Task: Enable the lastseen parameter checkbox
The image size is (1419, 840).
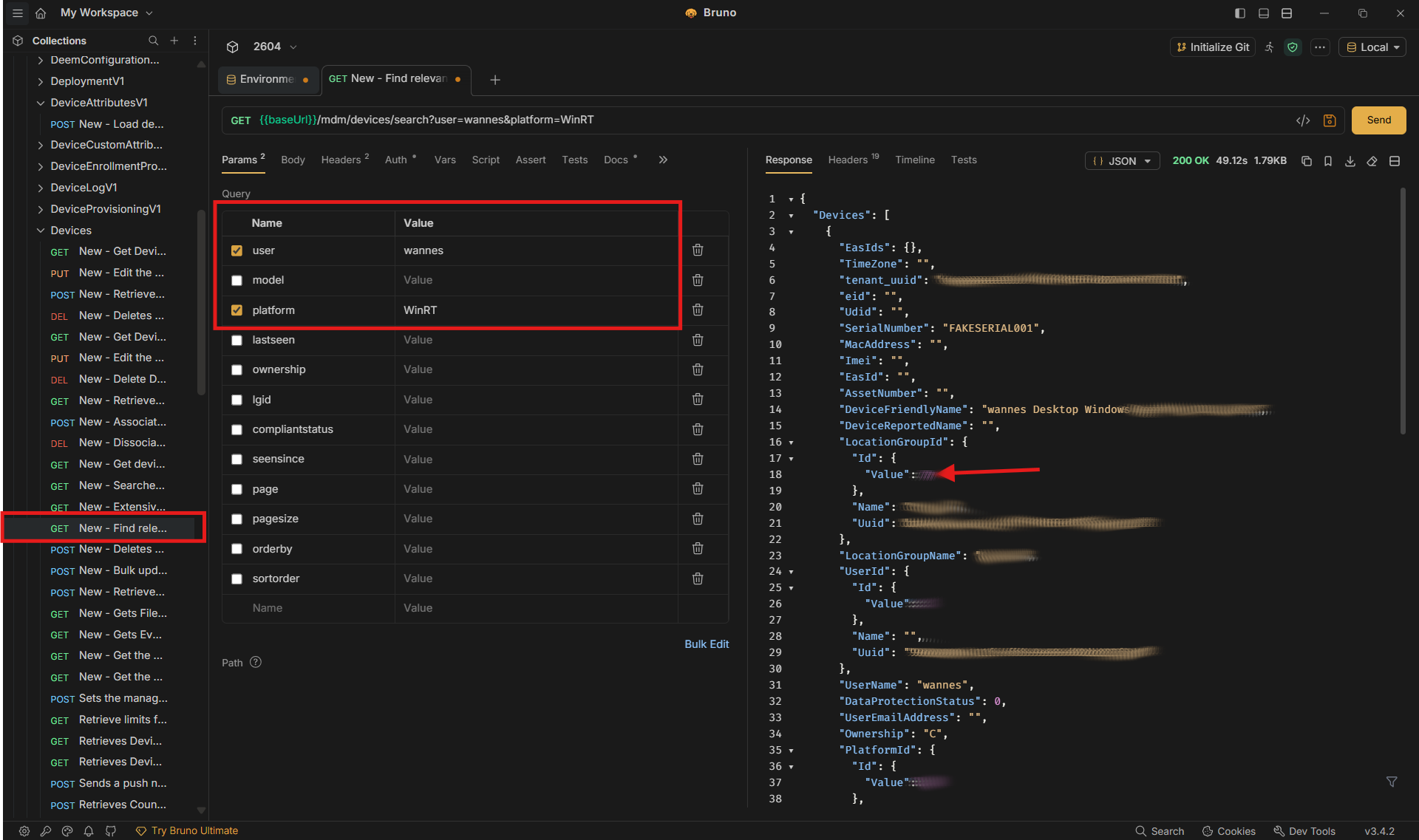Action: [x=236, y=341]
